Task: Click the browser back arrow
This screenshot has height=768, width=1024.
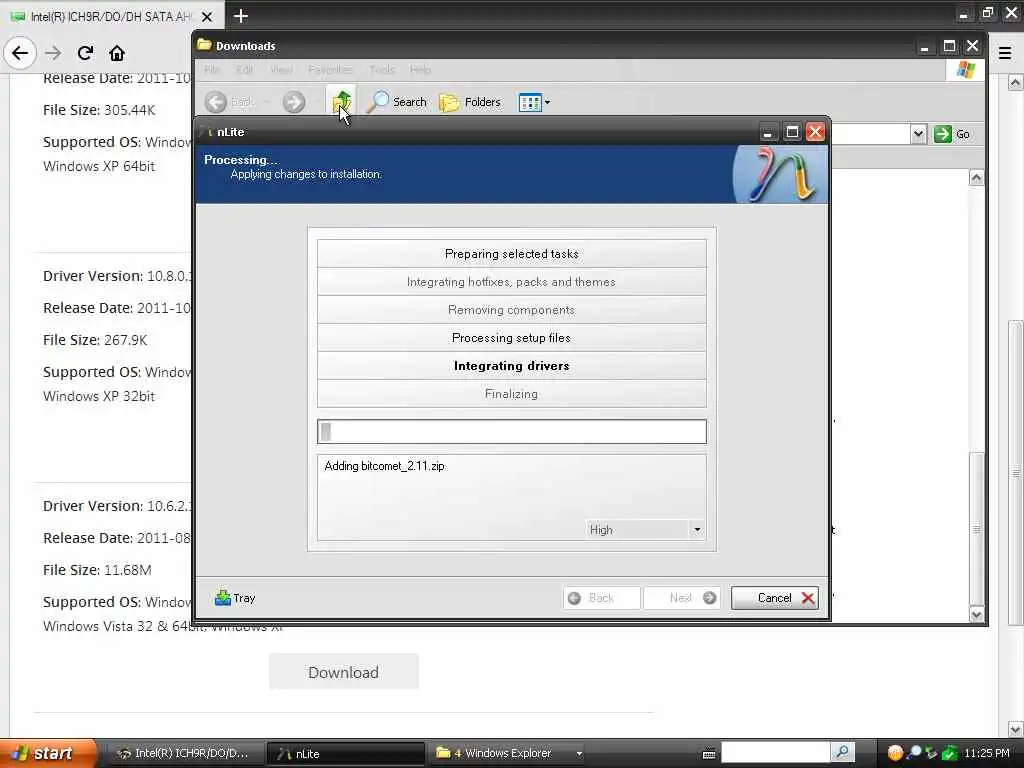Action: (20, 53)
